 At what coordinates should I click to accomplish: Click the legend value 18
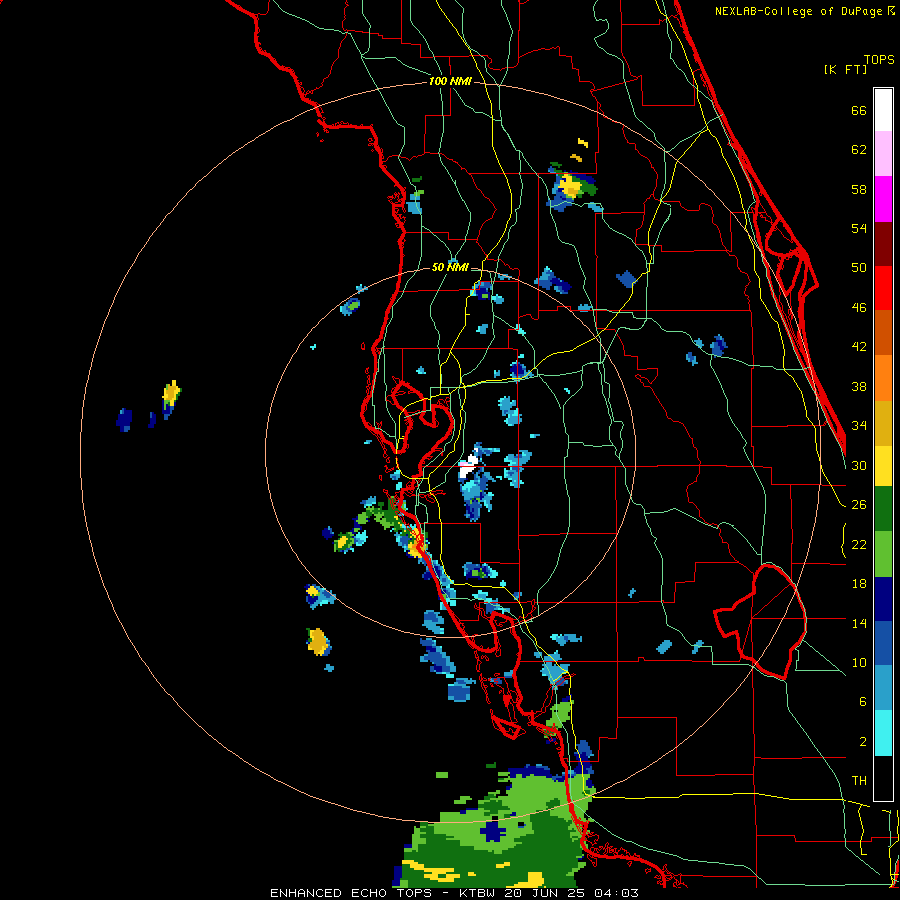pos(859,584)
